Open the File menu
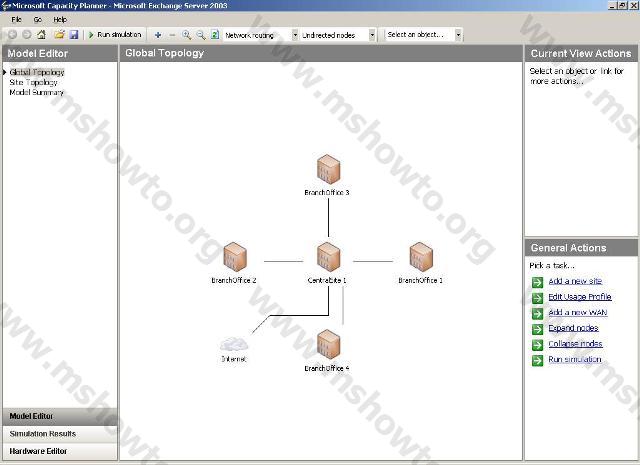This screenshot has width=640, height=465. click(x=16, y=19)
